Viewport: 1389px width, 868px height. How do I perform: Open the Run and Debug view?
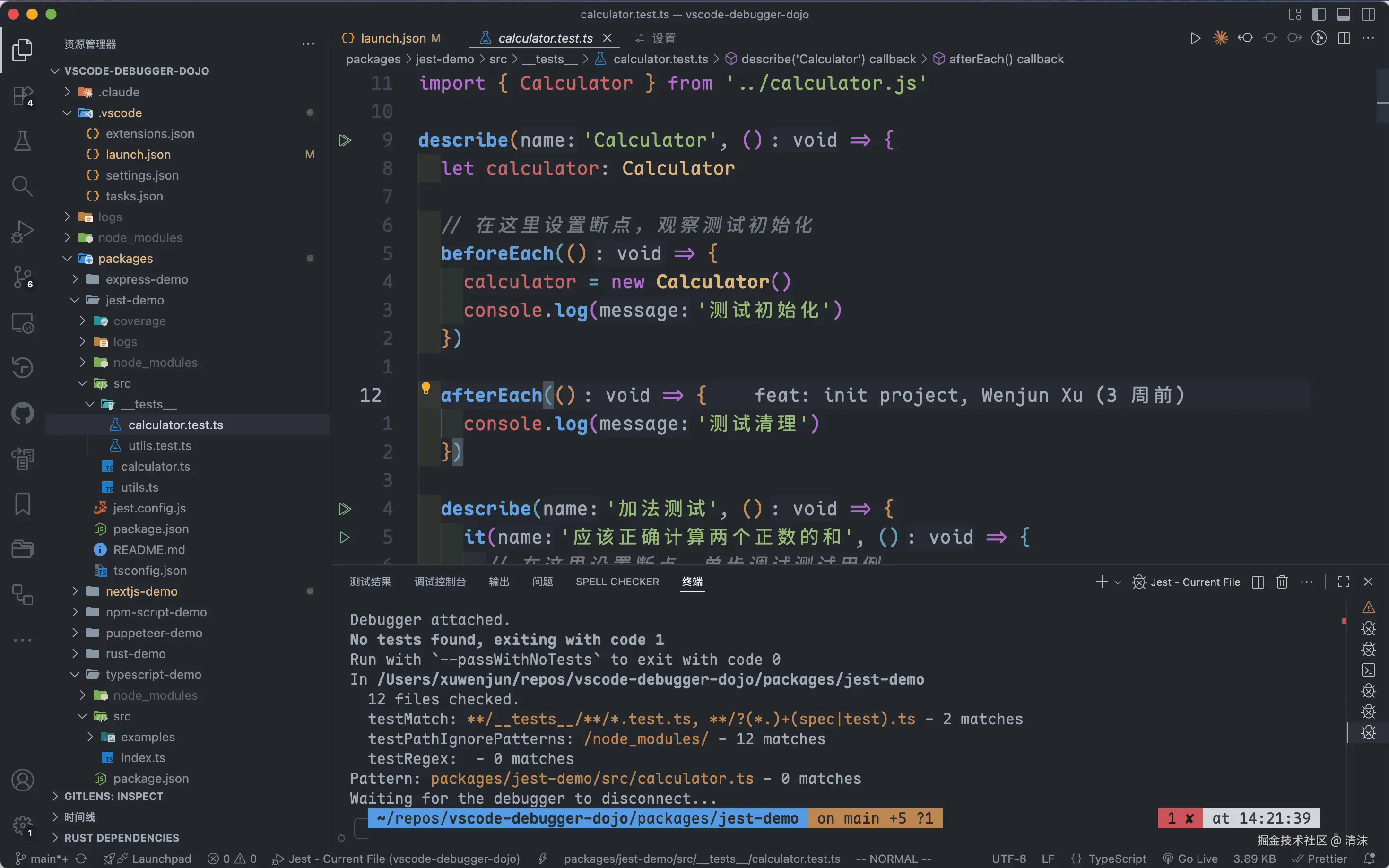(x=22, y=231)
